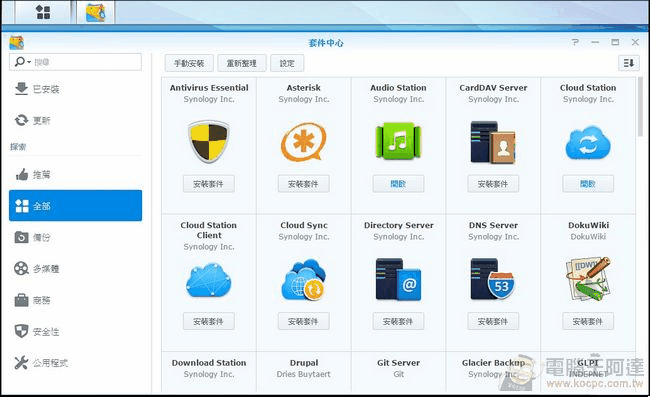The height and width of the screenshot is (397, 650).
Task: Open the Asterisk orange speech bubble icon
Action: coord(303,142)
